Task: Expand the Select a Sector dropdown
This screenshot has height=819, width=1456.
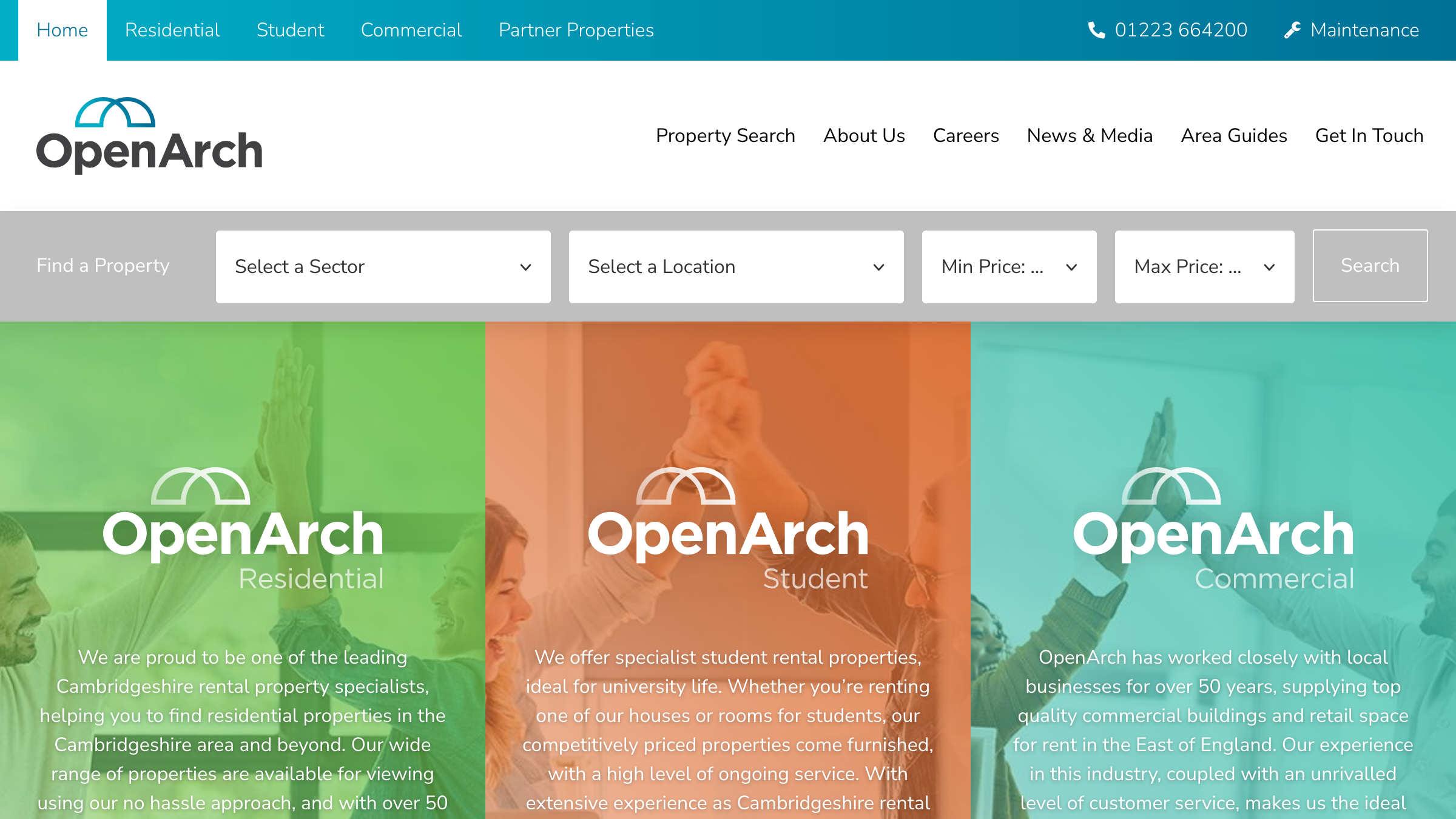Action: pos(383,267)
